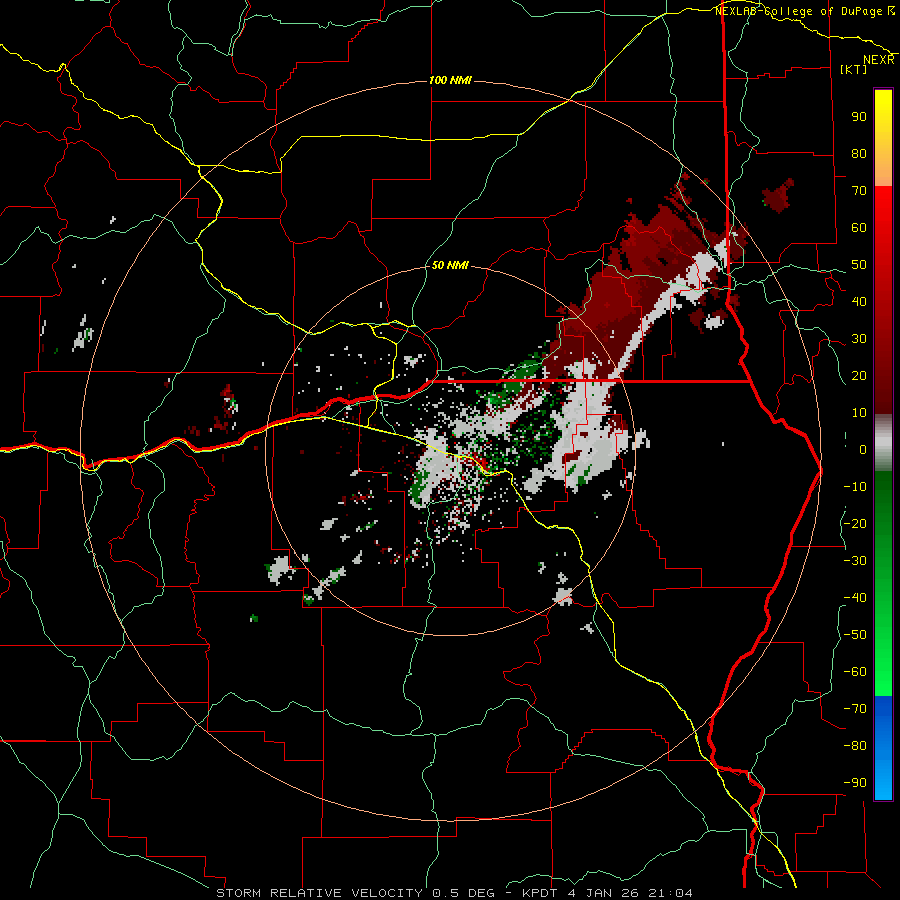Click the 100 NMI range ring label
900x900 pixels.
pos(450,80)
